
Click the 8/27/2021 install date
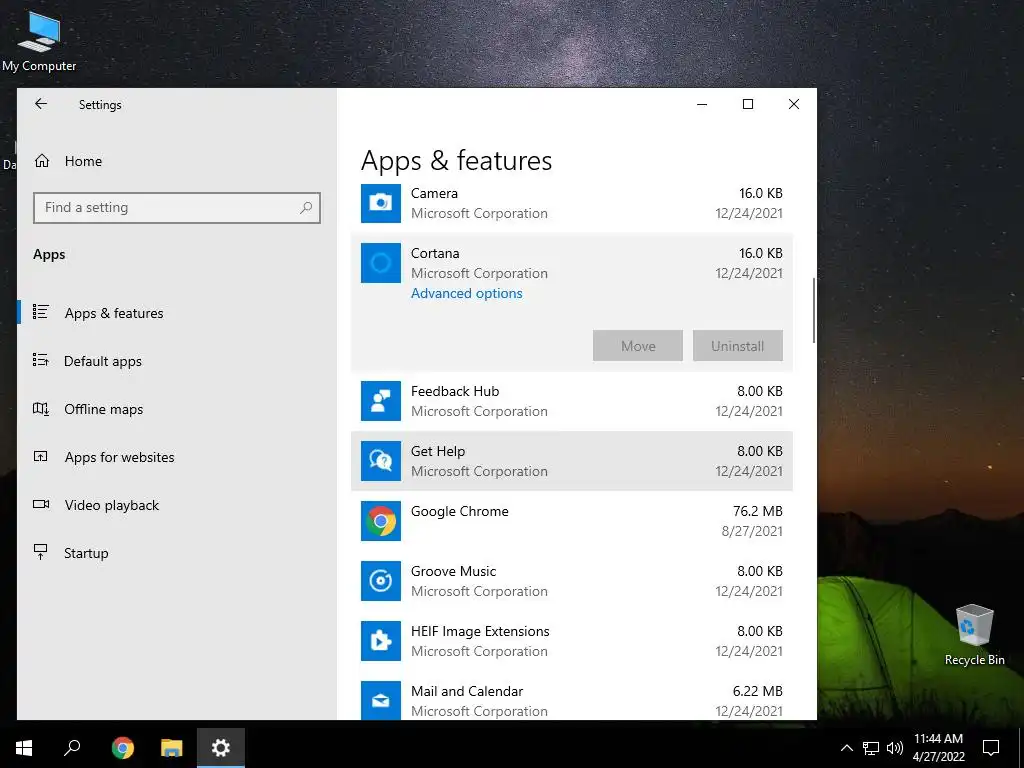pyautogui.click(x=752, y=532)
